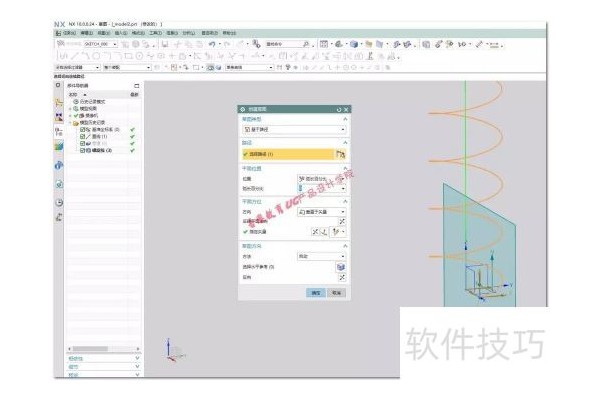This screenshot has width=600, height=400.
Task: Select the Rectangle sketch tool
Action: pyautogui.click(x=129, y=56)
